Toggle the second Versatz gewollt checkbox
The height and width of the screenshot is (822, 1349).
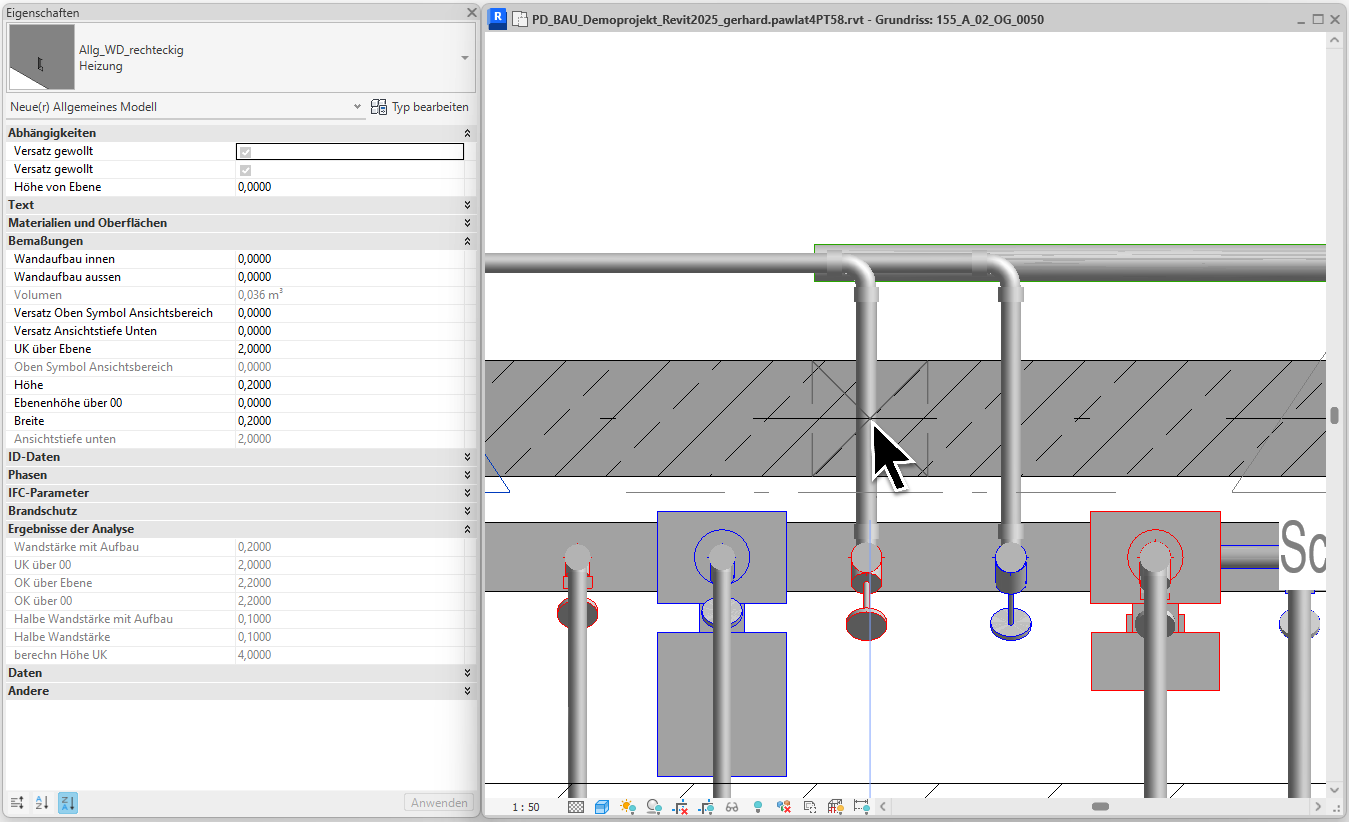coord(244,169)
